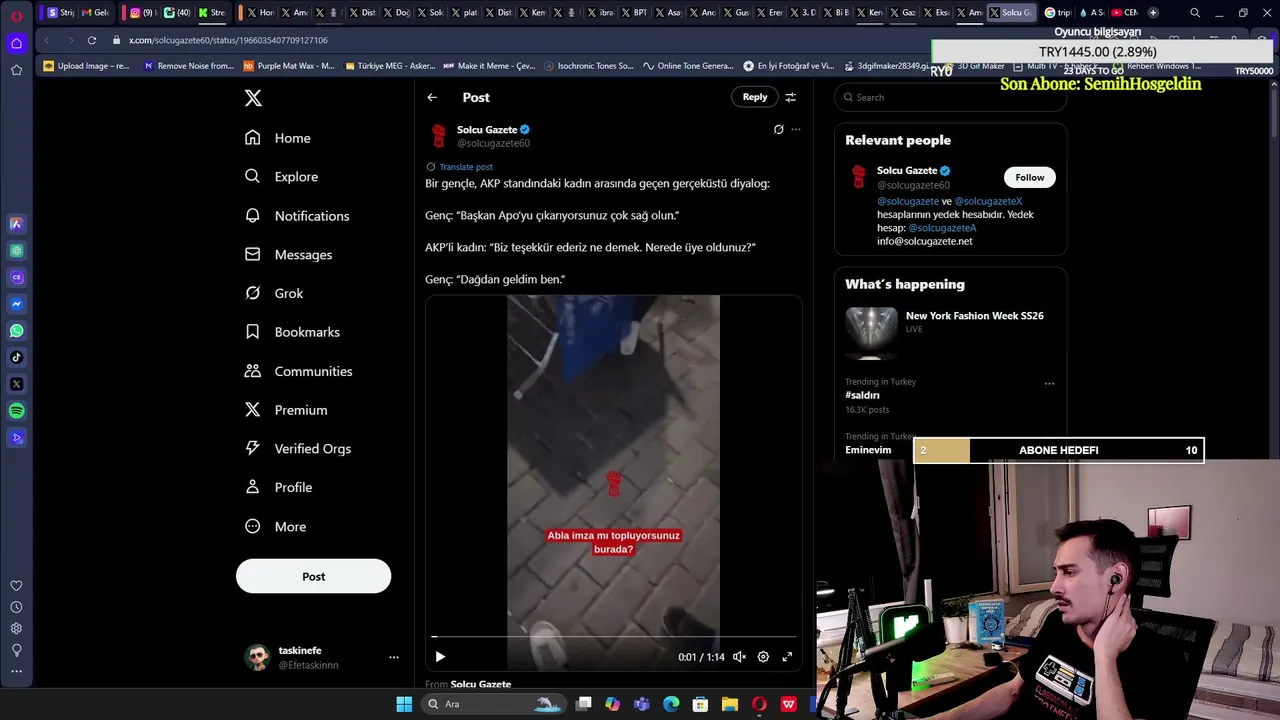Open Spotify in Opera sidebar
Viewport: 1280px width, 720px height.
coord(16,411)
